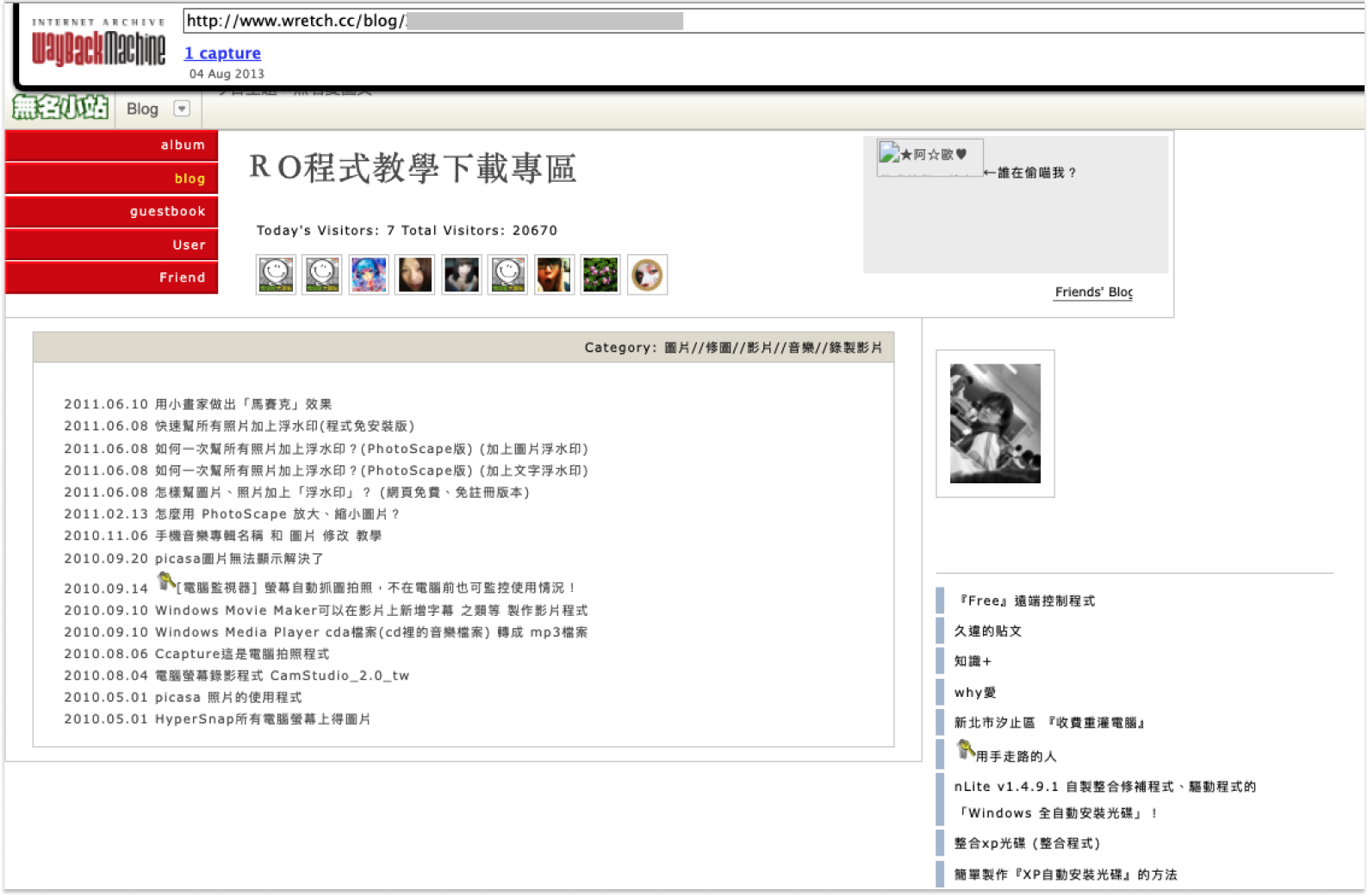Click the Wayback Machine logo
This screenshot has height=896, width=1368.
[x=98, y=47]
